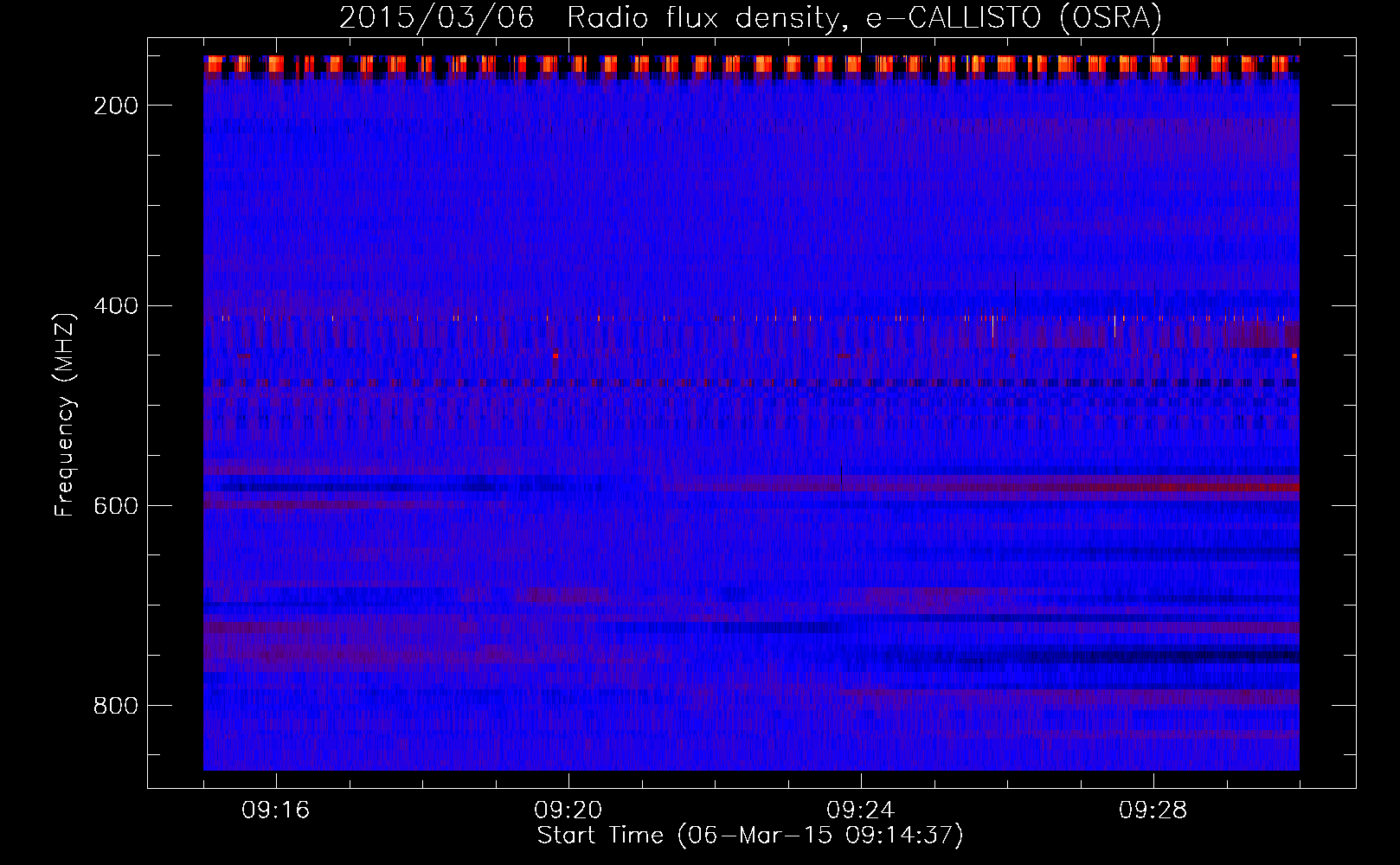The height and width of the screenshot is (865, 1400).
Task: Click the 400 frequency tick label
Action: click(116, 306)
